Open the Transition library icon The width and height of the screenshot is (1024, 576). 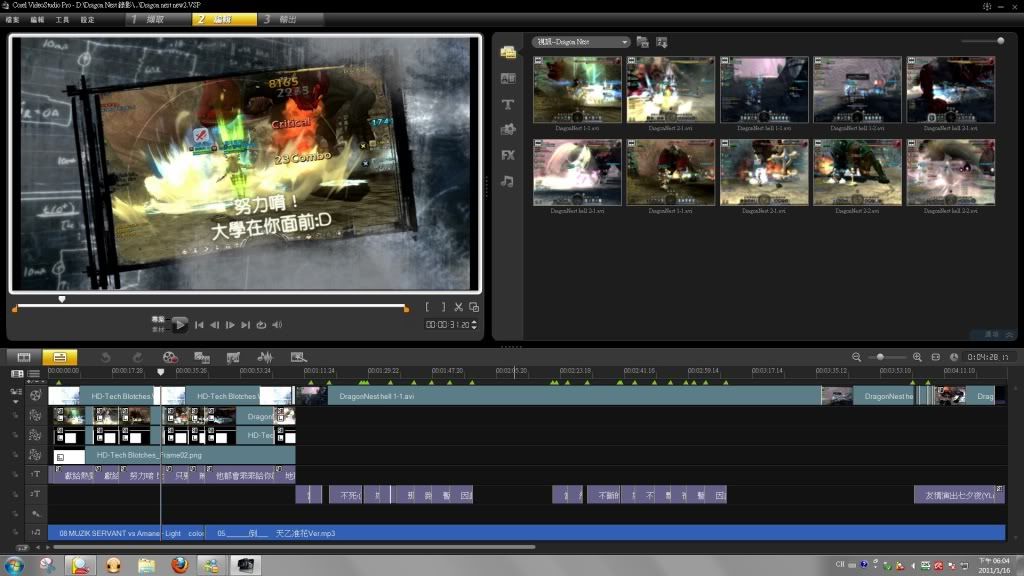coord(508,78)
